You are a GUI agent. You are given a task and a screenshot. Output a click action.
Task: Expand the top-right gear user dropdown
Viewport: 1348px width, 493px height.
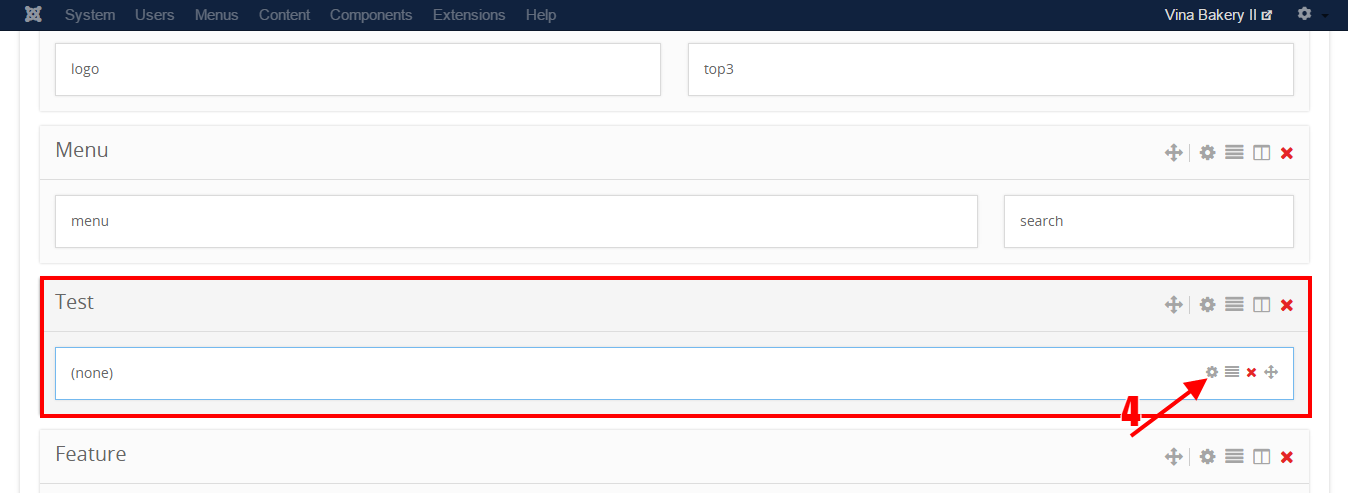point(1312,15)
